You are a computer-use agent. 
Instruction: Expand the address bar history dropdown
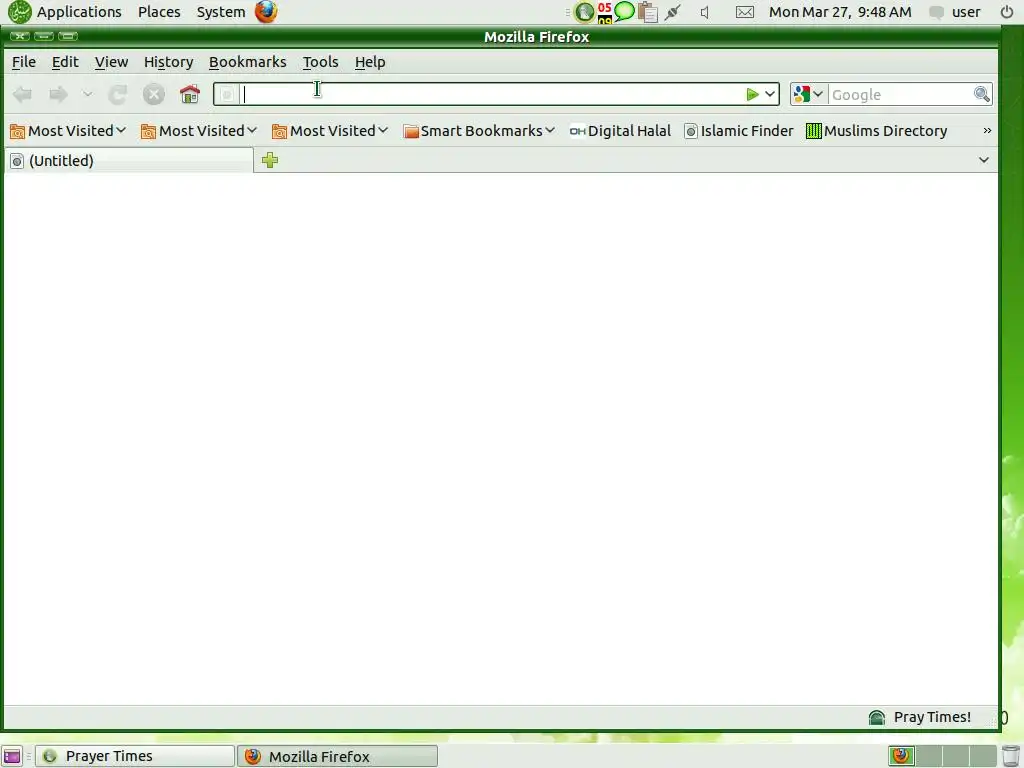click(x=770, y=95)
